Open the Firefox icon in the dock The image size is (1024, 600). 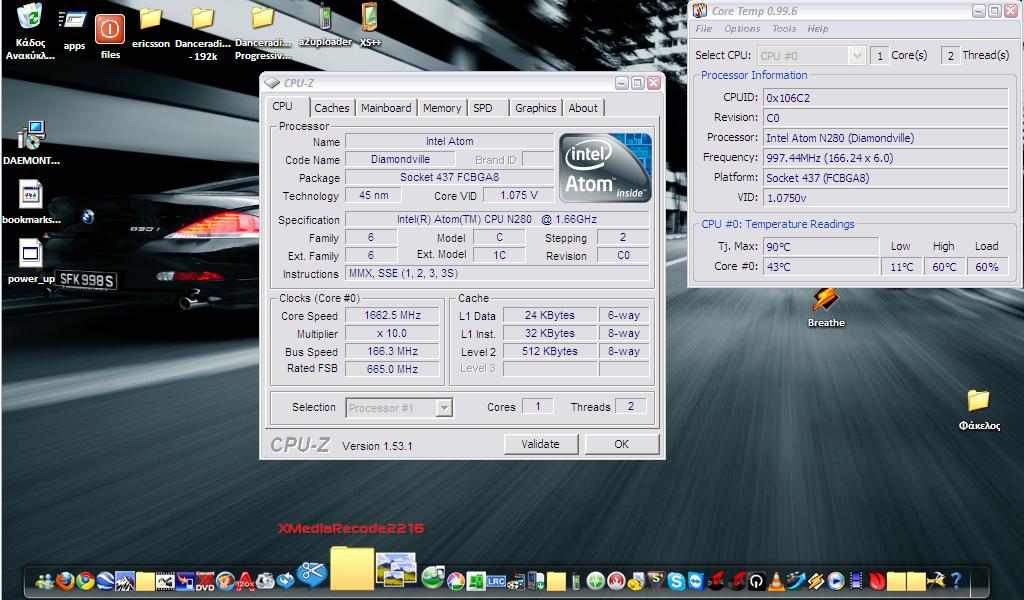[65, 581]
